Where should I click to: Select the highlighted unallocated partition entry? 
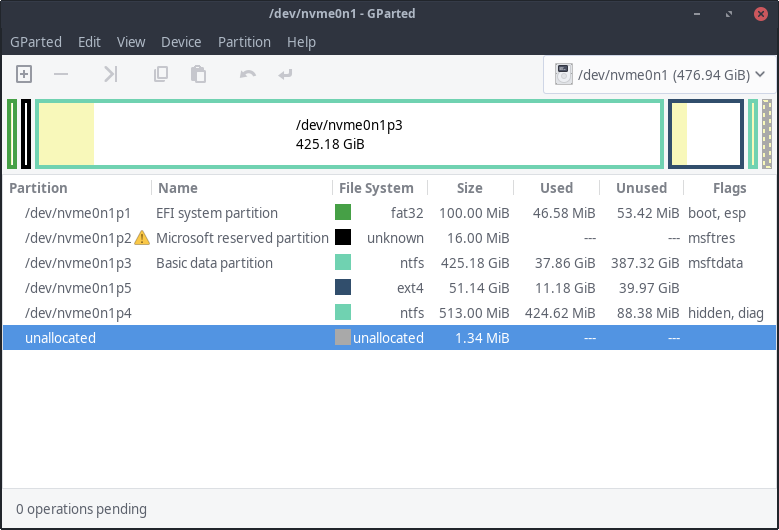(x=390, y=338)
